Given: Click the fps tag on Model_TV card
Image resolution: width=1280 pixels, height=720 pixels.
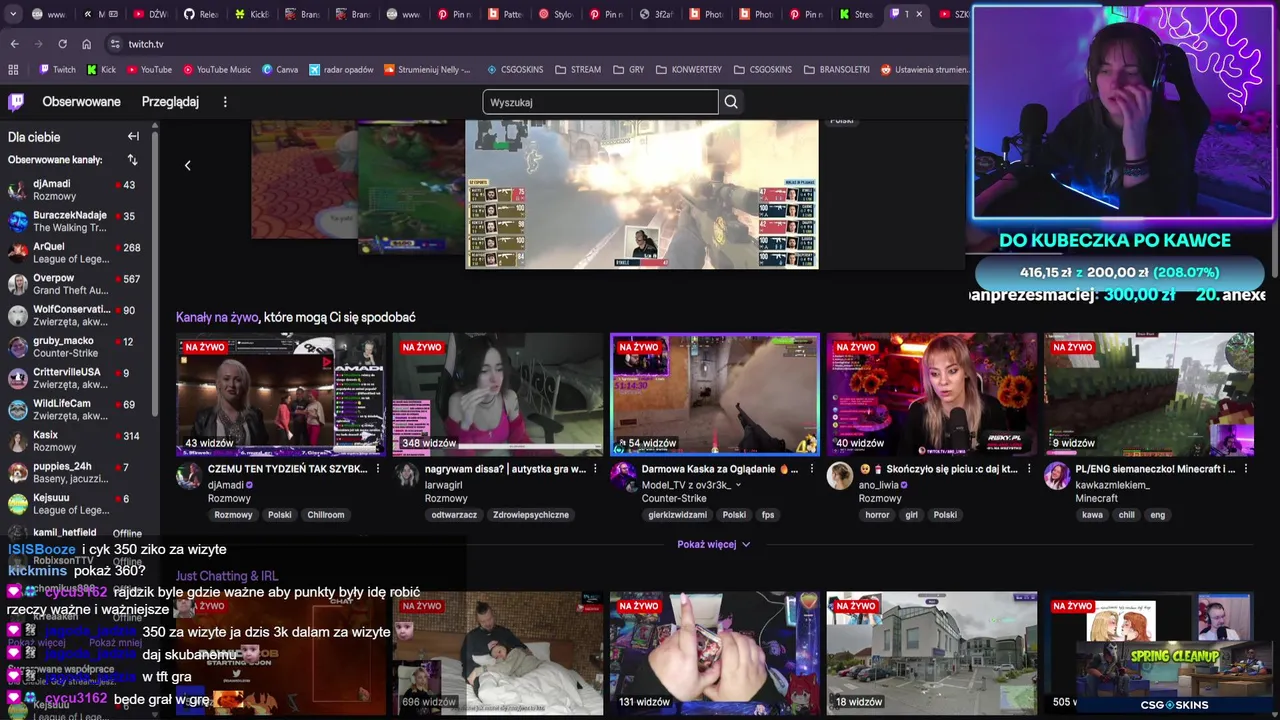Looking at the screenshot, I should (768, 515).
